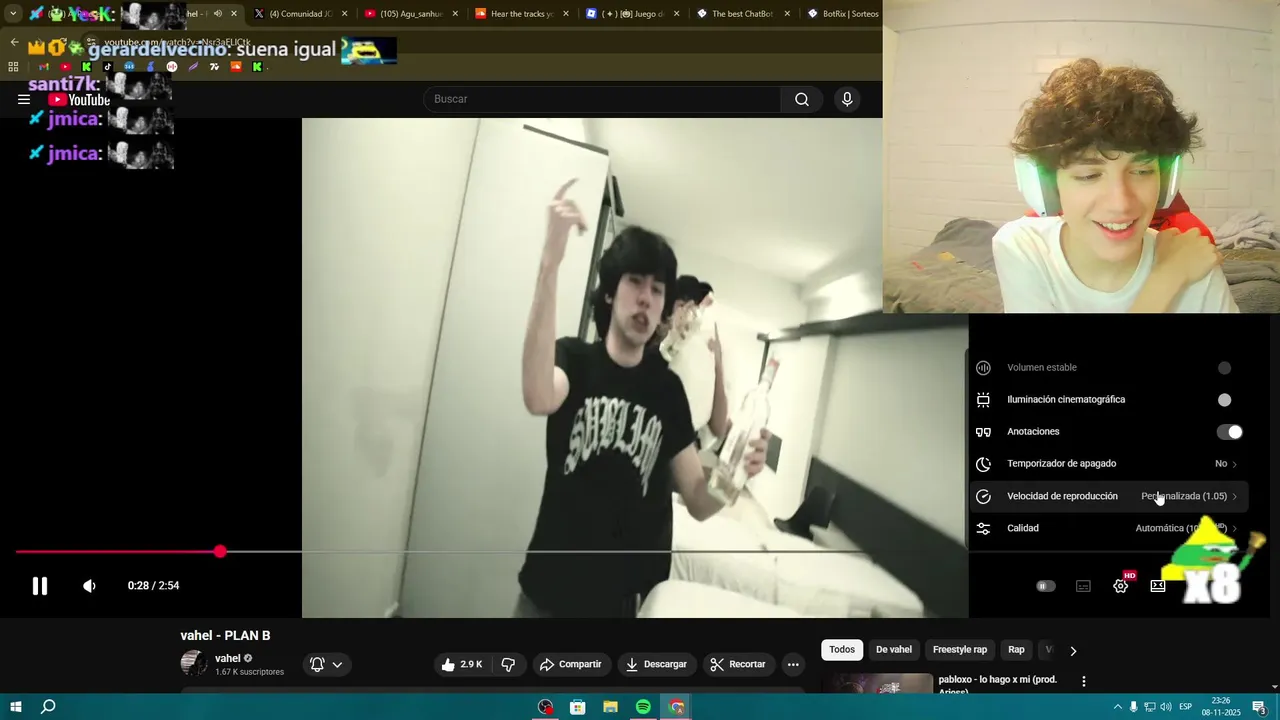
Task: Open Temporizador de apagado submenu
Action: (1108, 464)
